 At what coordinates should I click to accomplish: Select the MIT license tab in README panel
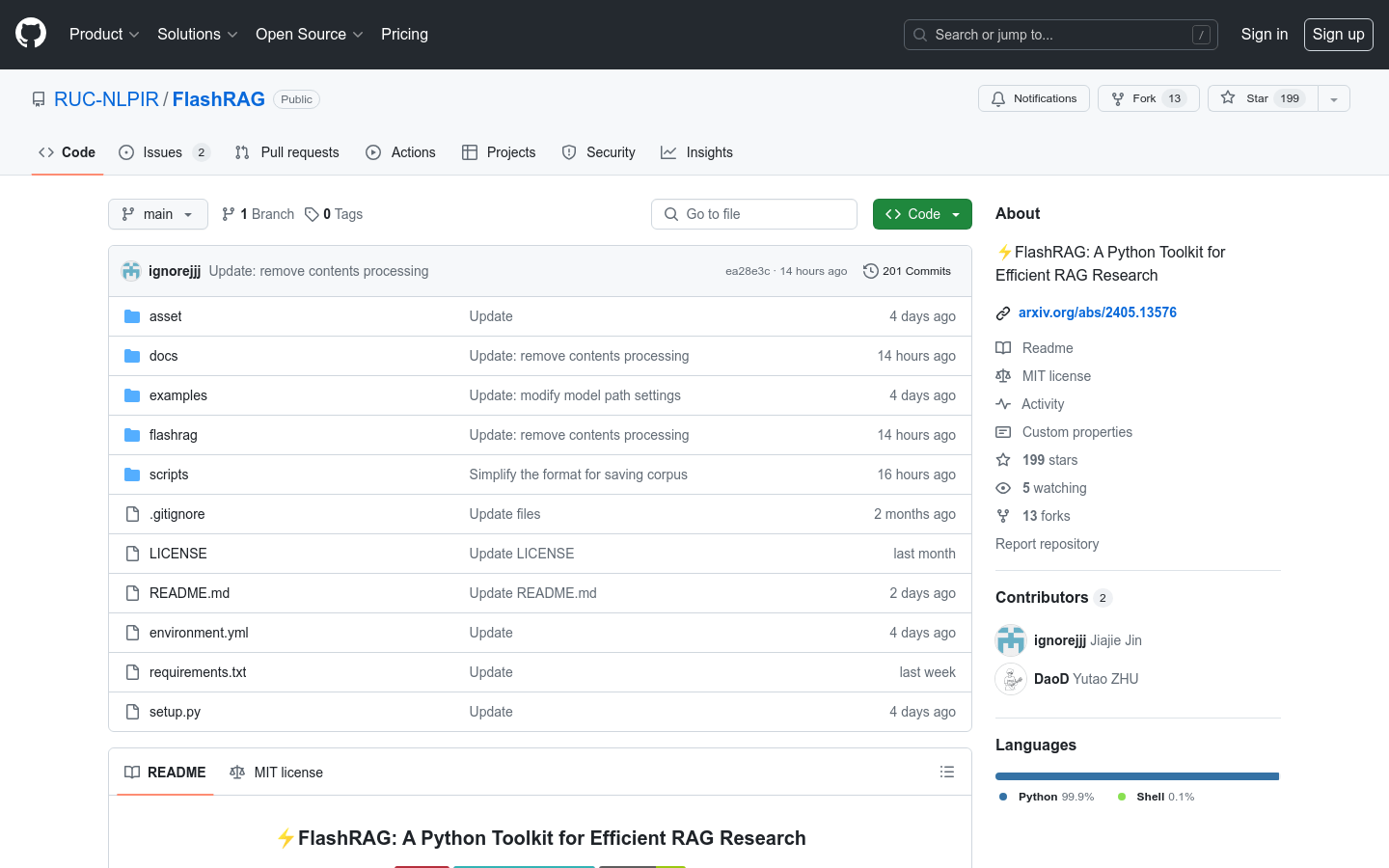click(277, 773)
